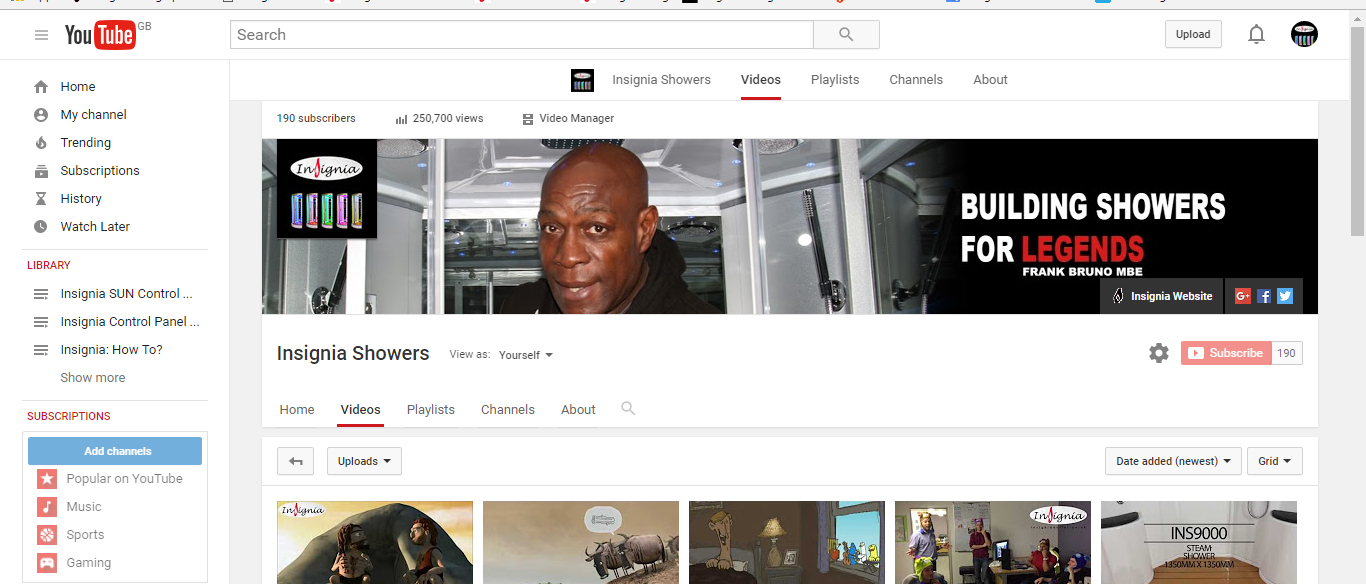Click the search magnifier button
The image size is (1366, 584).
point(846,34)
